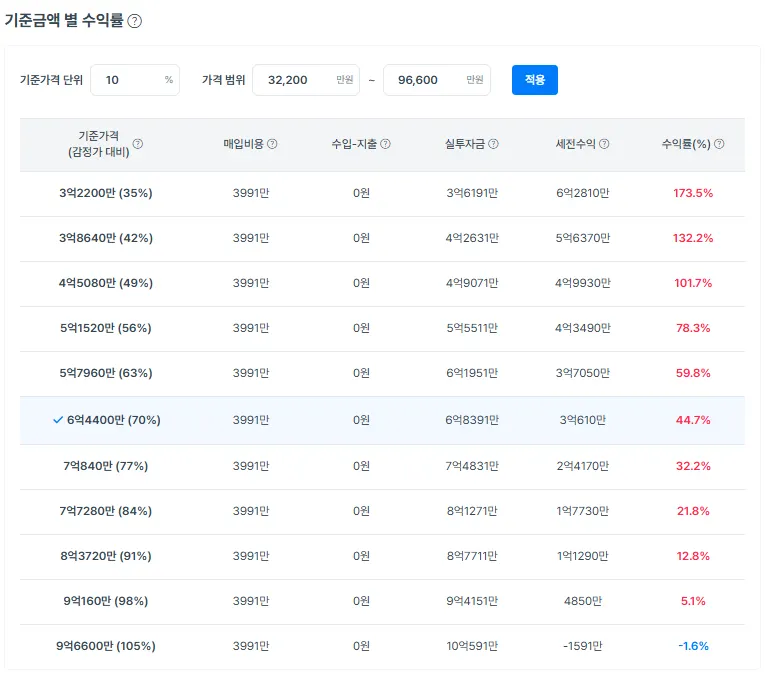Click actual investment 10억591만
The image size is (765, 676).
click(x=472, y=646)
